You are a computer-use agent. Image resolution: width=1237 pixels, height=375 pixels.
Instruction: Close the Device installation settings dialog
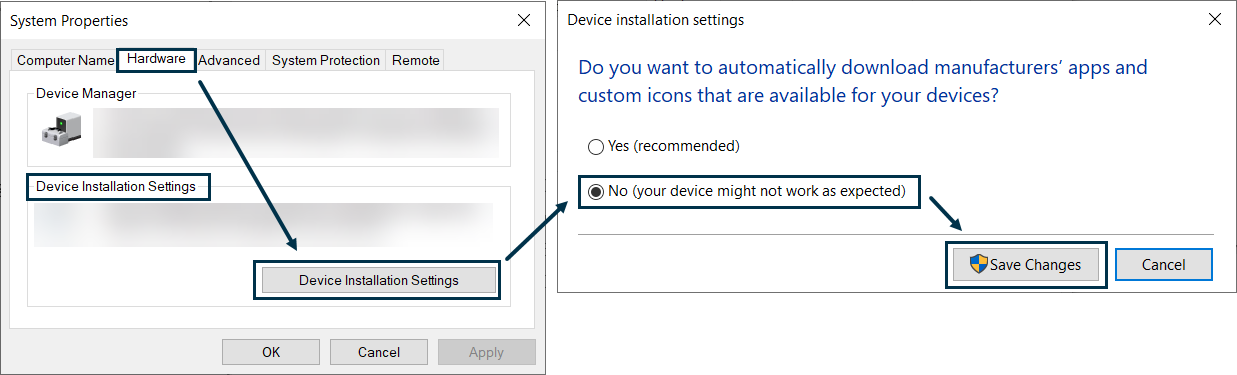point(1215,19)
